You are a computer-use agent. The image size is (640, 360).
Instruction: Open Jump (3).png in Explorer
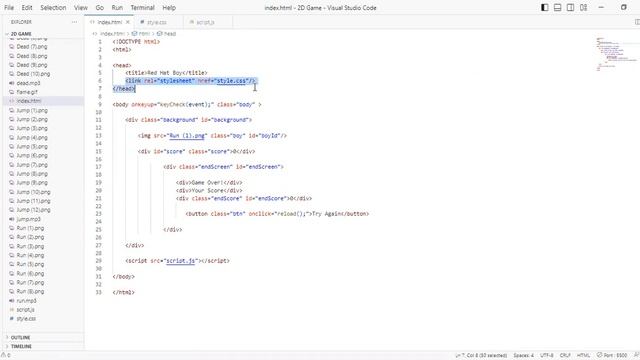coord(32,129)
